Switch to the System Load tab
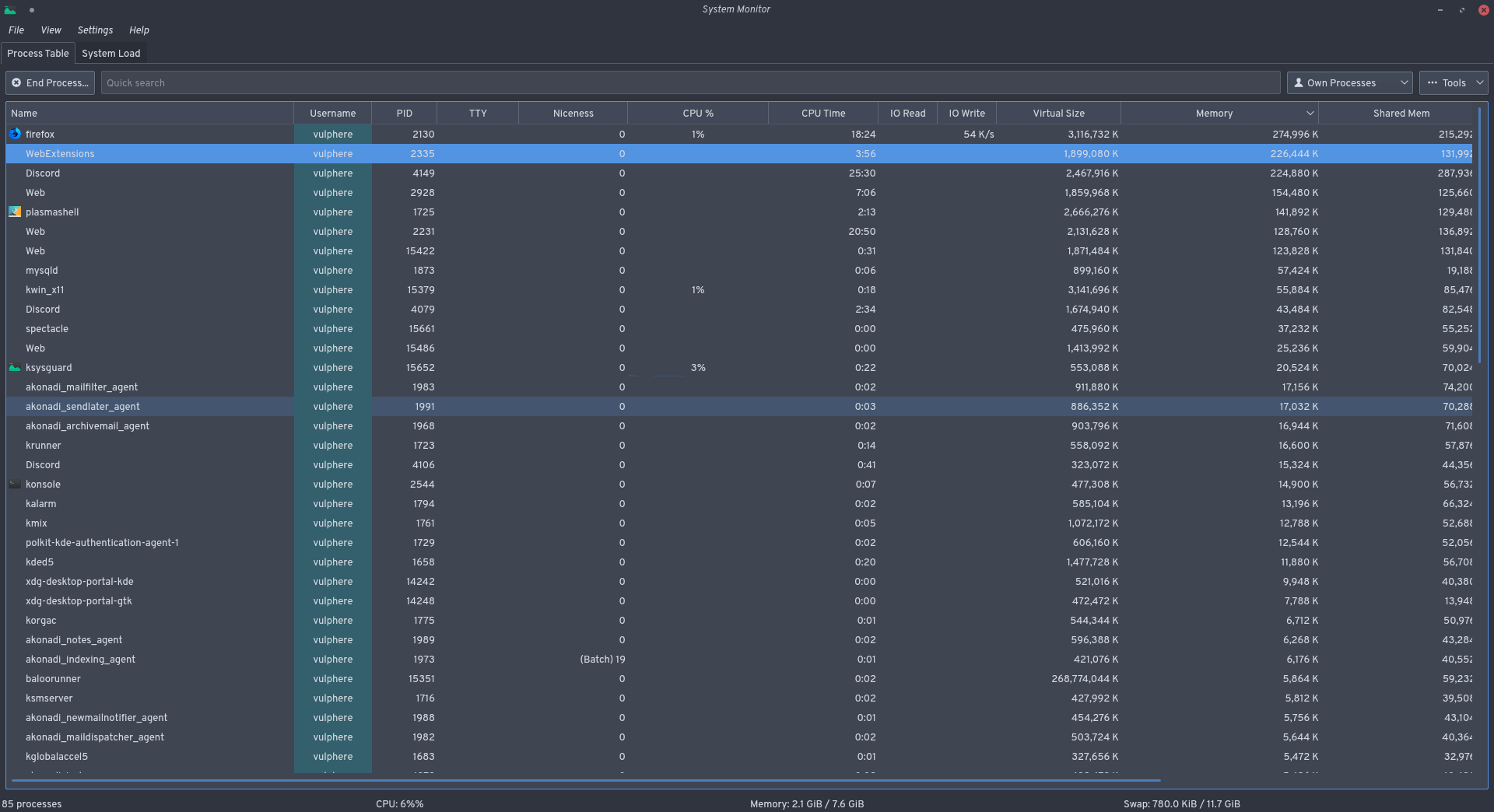 111,53
